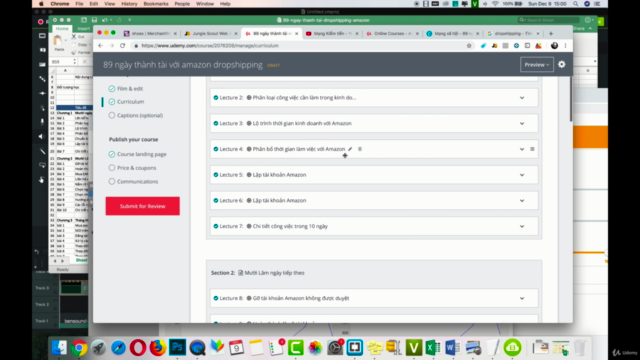Open Photoshop from the dock

[177, 347]
